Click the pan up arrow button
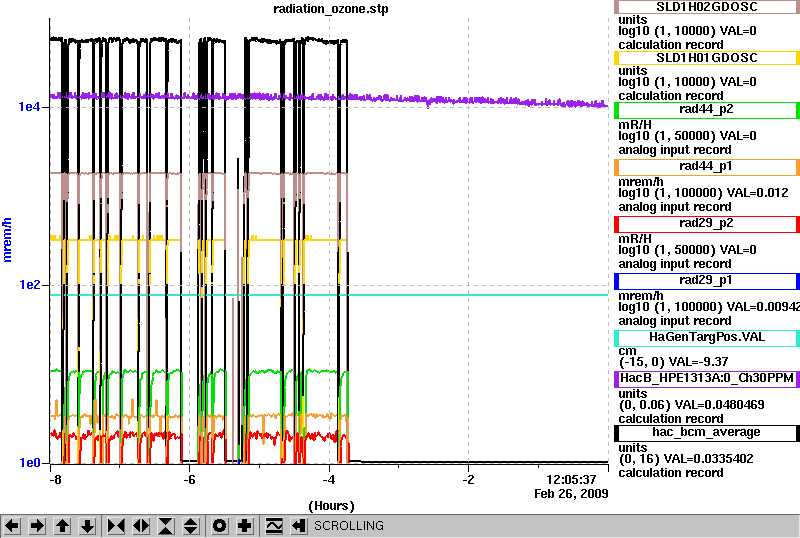 [x=62, y=526]
